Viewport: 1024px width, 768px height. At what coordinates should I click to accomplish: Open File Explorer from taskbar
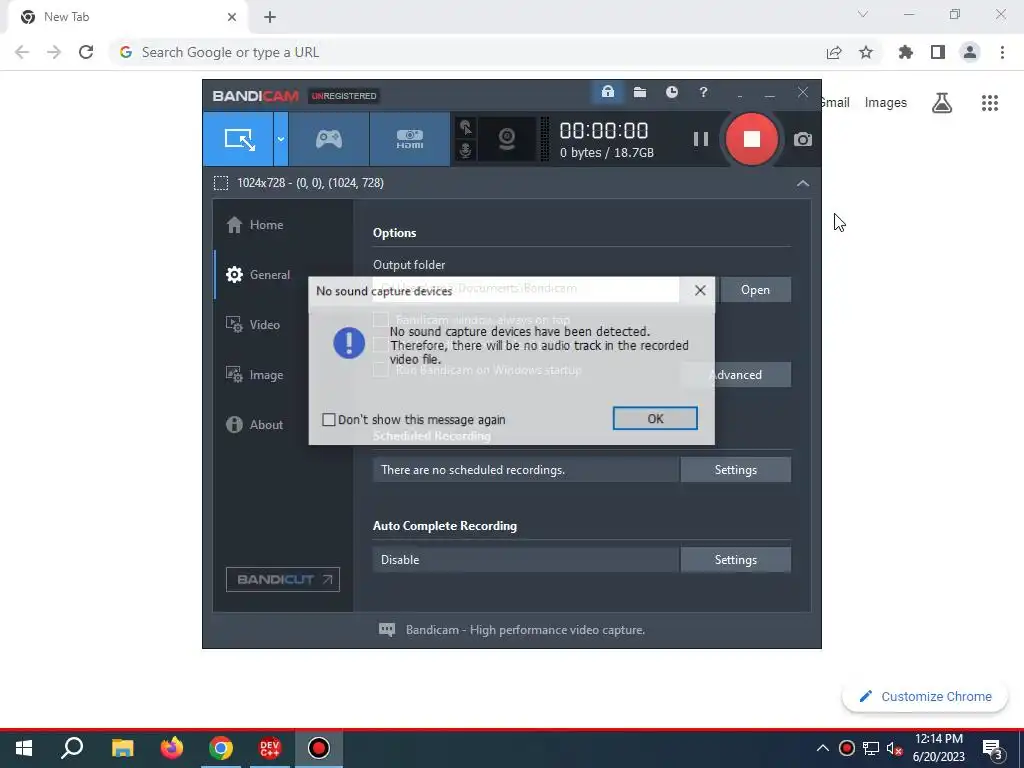122,748
